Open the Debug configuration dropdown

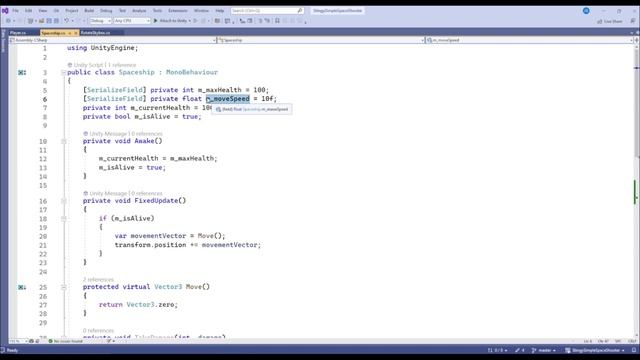(x=100, y=20)
